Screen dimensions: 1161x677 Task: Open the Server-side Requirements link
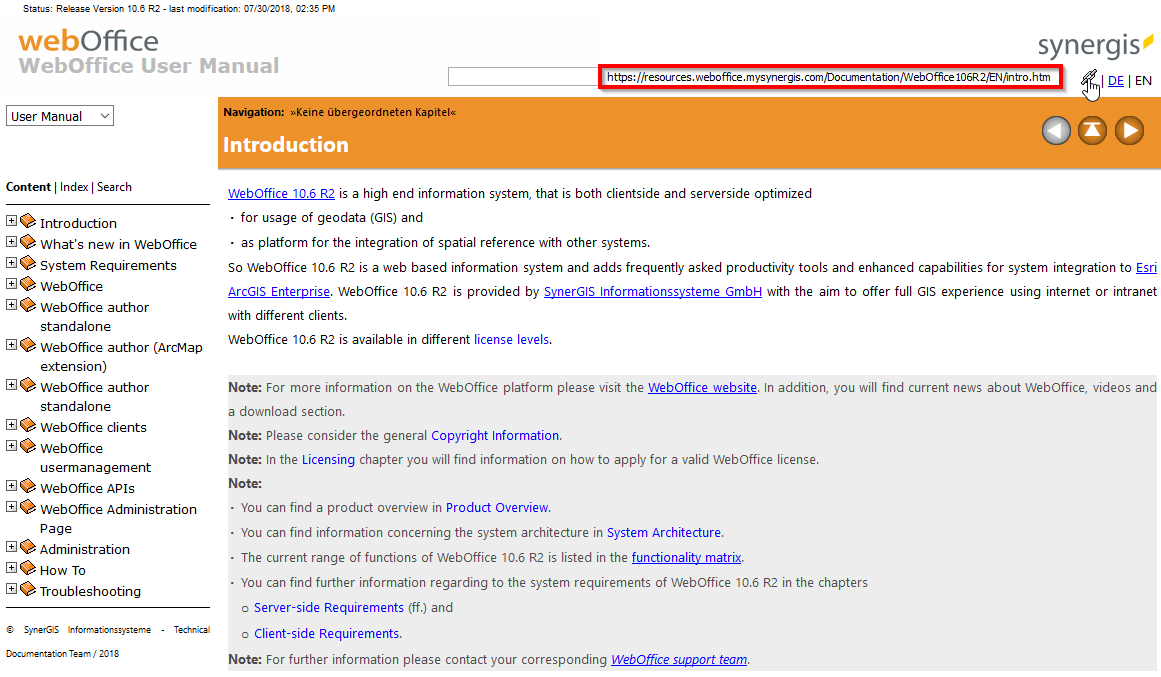[329, 608]
